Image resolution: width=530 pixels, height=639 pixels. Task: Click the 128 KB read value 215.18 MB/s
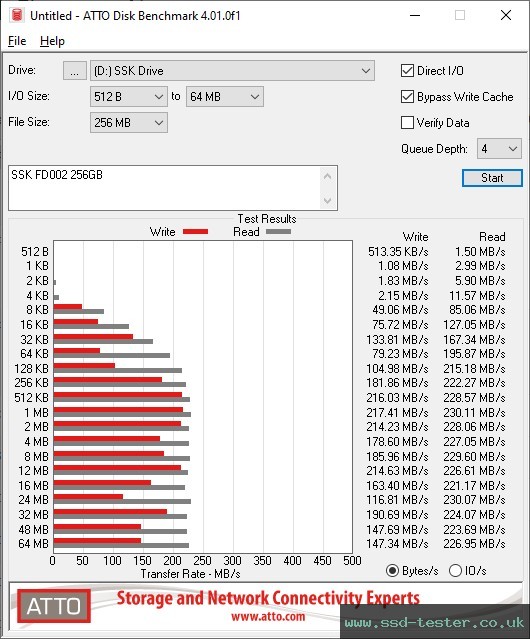pos(474,368)
